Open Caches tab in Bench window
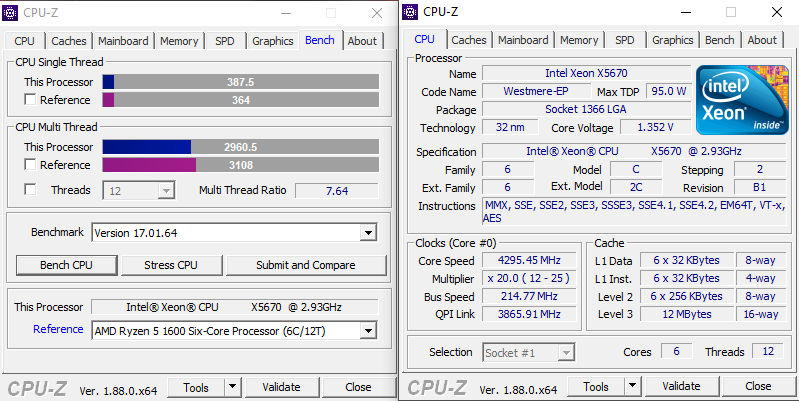Image resolution: width=799 pixels, height=401 pixels. point(69,41)
